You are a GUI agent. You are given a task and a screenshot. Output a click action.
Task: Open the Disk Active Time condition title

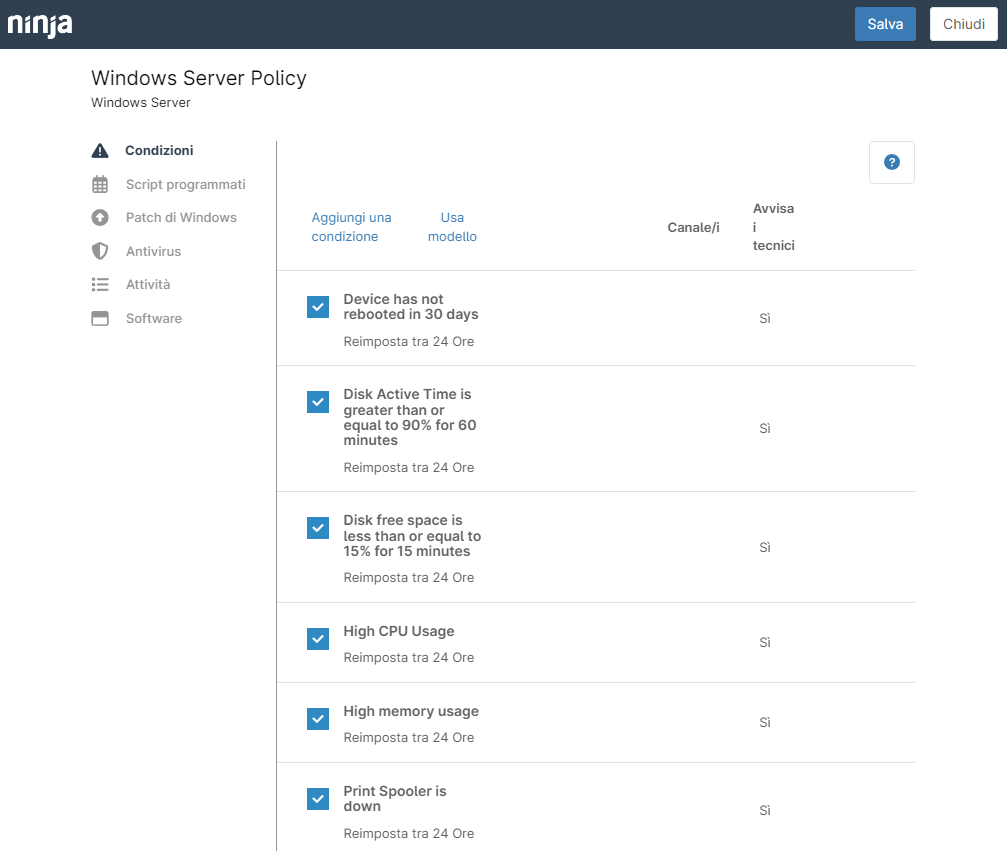pos(410,417)
